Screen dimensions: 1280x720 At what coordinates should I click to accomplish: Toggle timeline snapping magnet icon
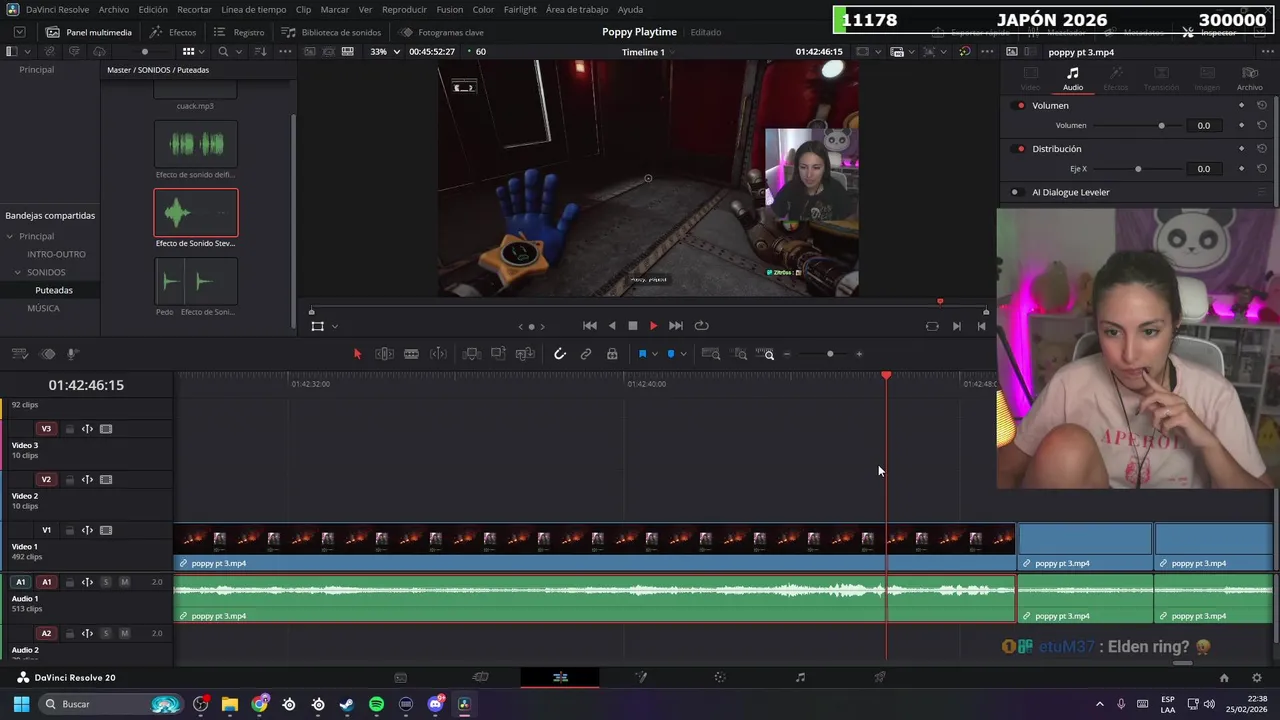[x=560, y=354]
